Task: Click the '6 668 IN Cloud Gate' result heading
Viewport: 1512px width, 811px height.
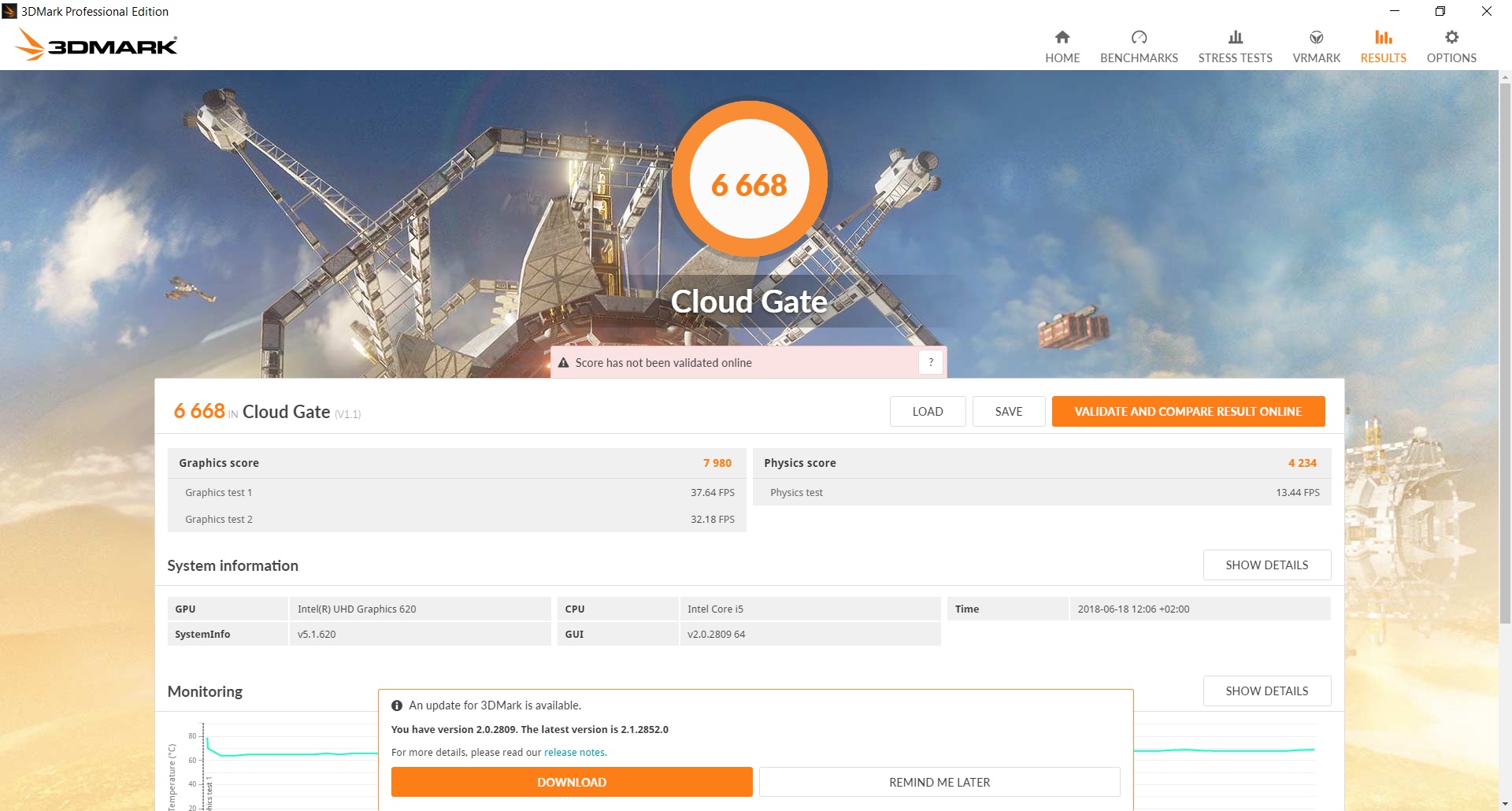Action: coord(267,411)
